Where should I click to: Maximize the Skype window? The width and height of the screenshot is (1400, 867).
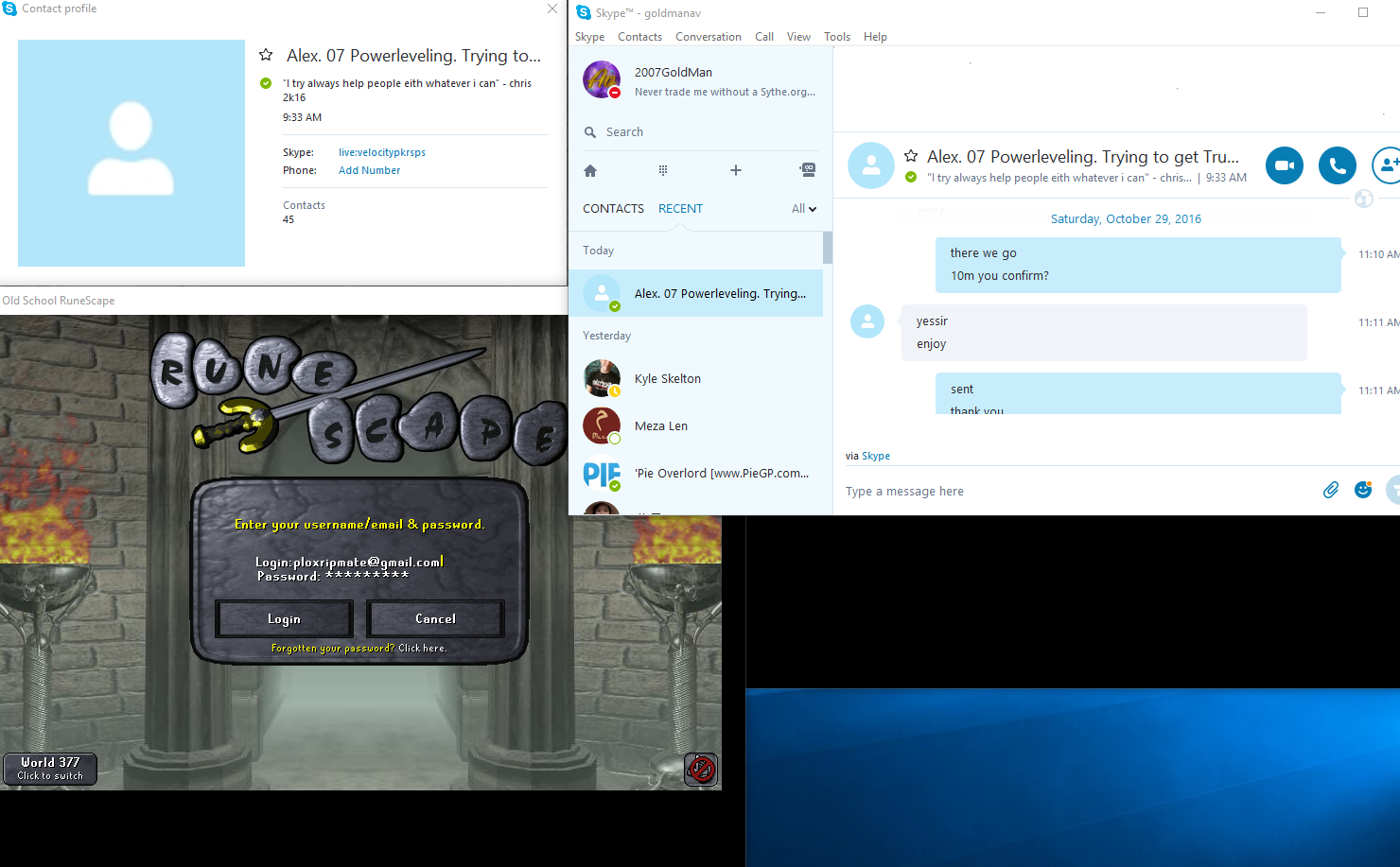1363,12
